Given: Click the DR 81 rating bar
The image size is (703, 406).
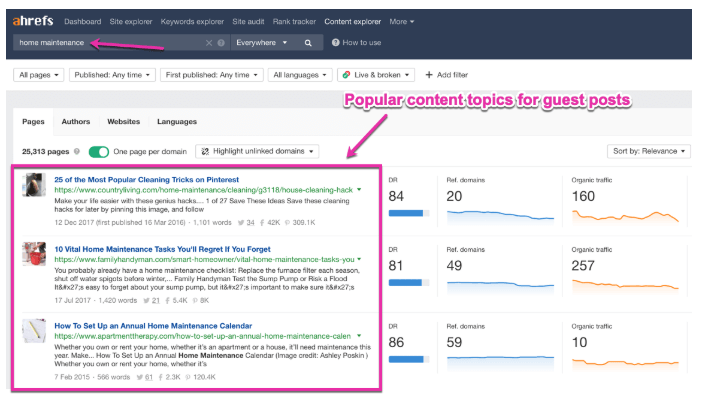Looking at the screenshot, I should pos(408,283).
